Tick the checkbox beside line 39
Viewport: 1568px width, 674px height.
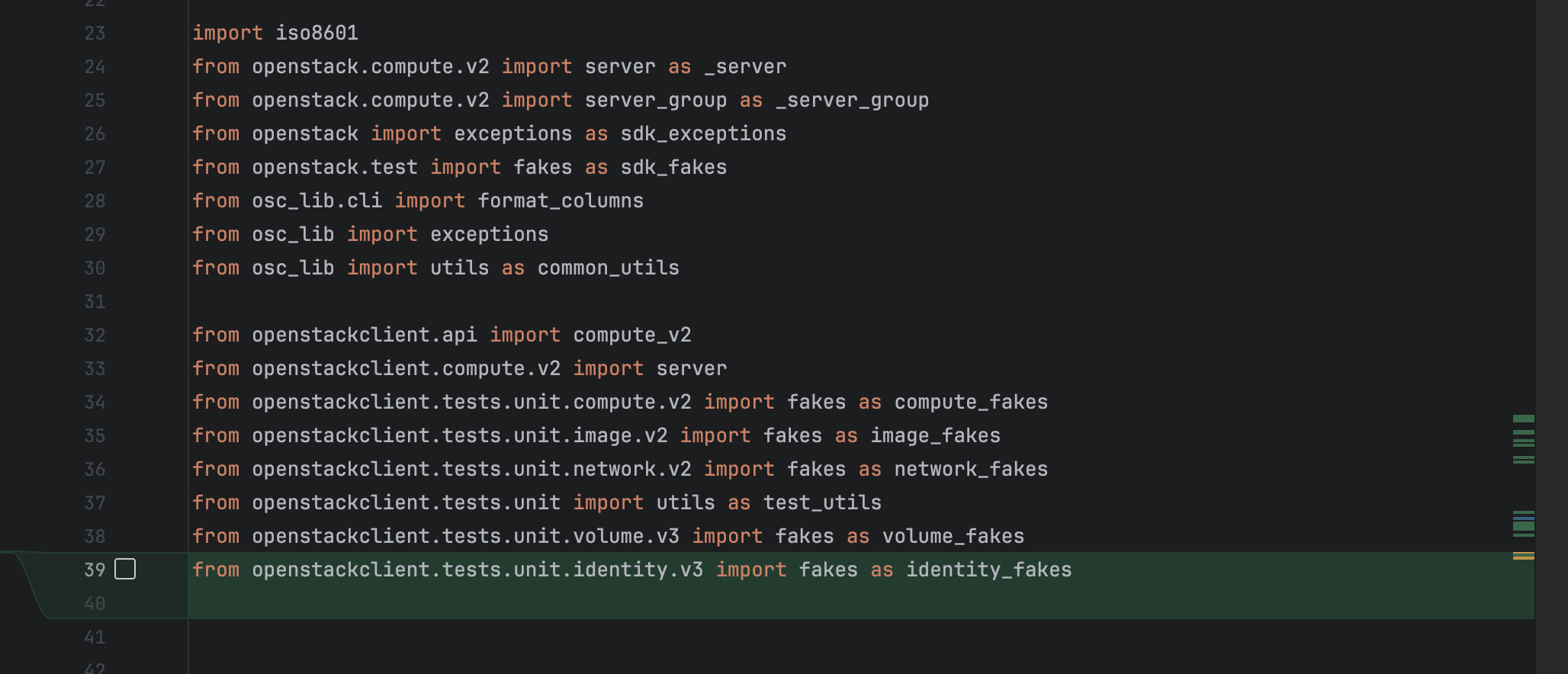(x=125, y=569)
